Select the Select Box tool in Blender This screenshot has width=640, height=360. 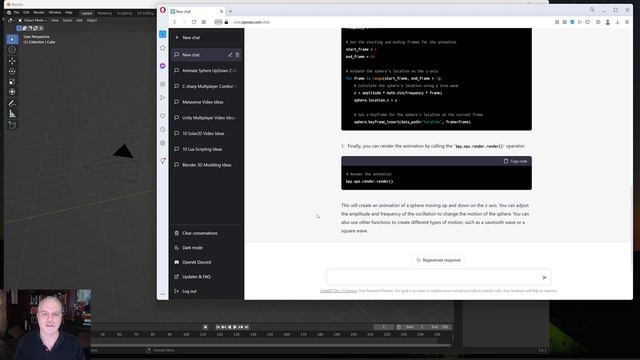(x=12, y=39)
